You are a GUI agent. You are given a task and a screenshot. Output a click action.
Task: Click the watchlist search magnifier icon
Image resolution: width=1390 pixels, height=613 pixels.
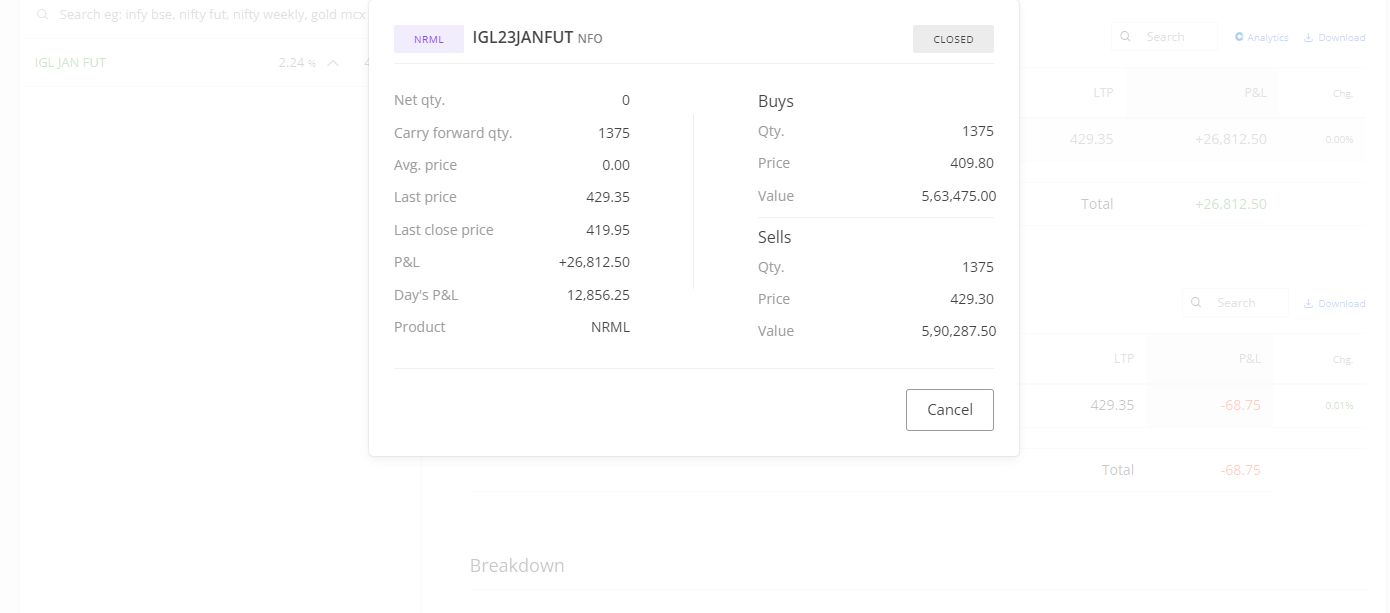click(x=42, y=15)
